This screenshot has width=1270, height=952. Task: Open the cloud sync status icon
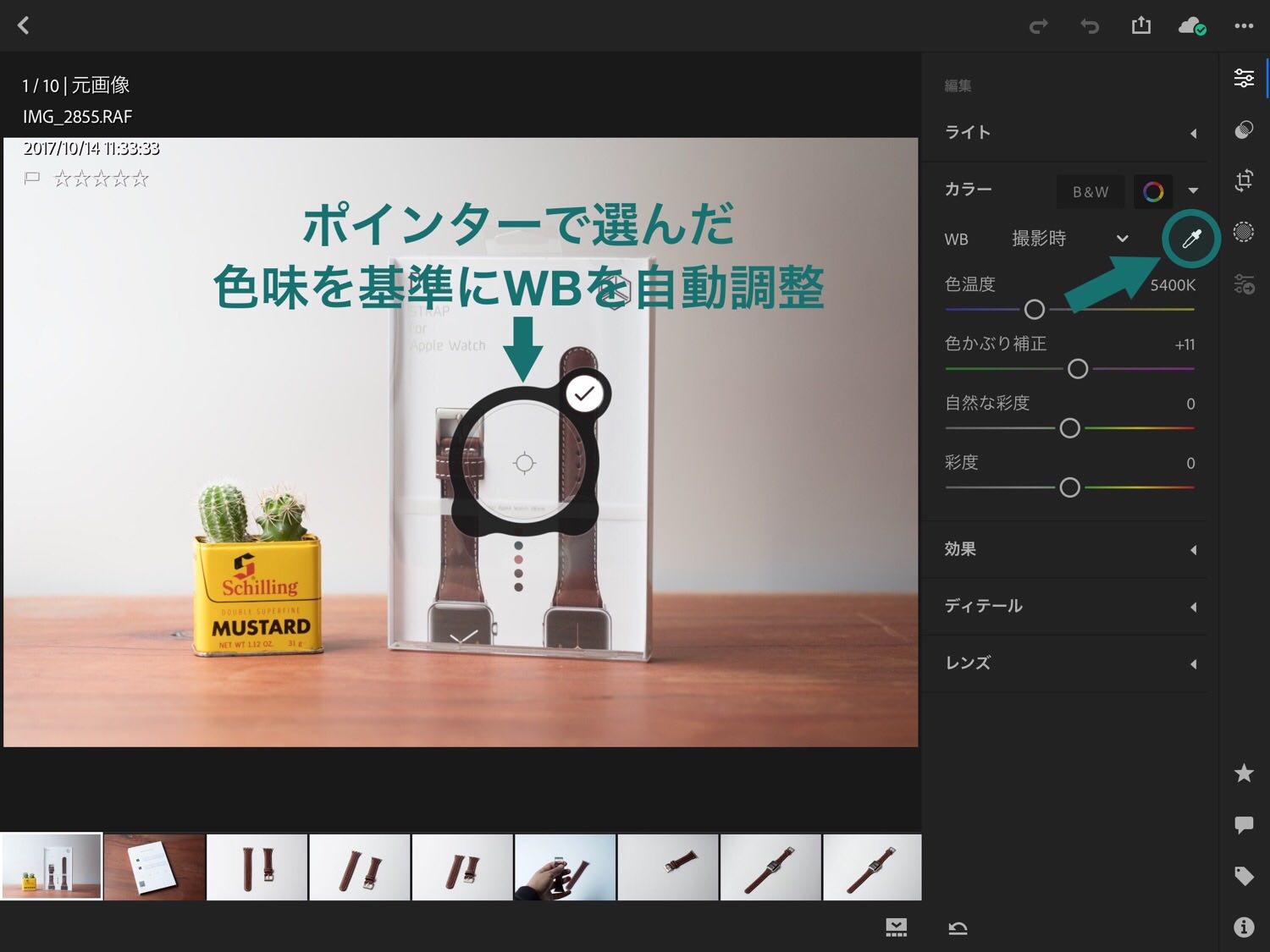click(1191, 26)
